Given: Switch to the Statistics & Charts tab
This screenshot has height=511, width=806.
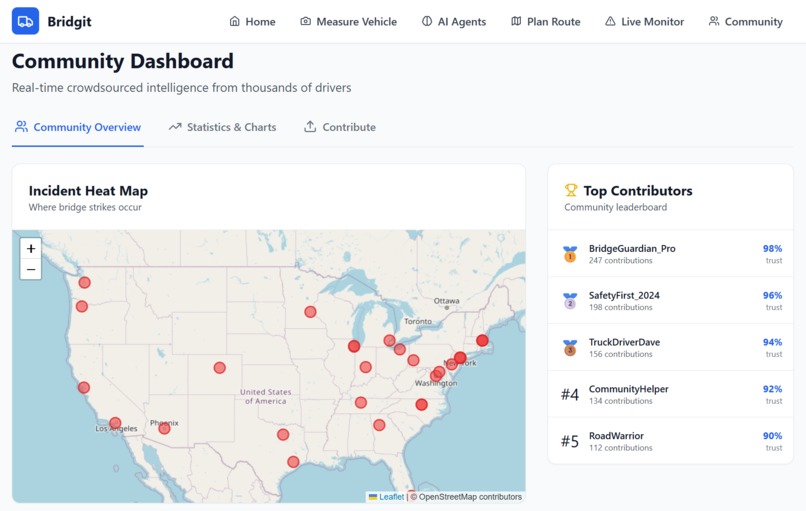Looking at the screenshot, I should [223, 127].
